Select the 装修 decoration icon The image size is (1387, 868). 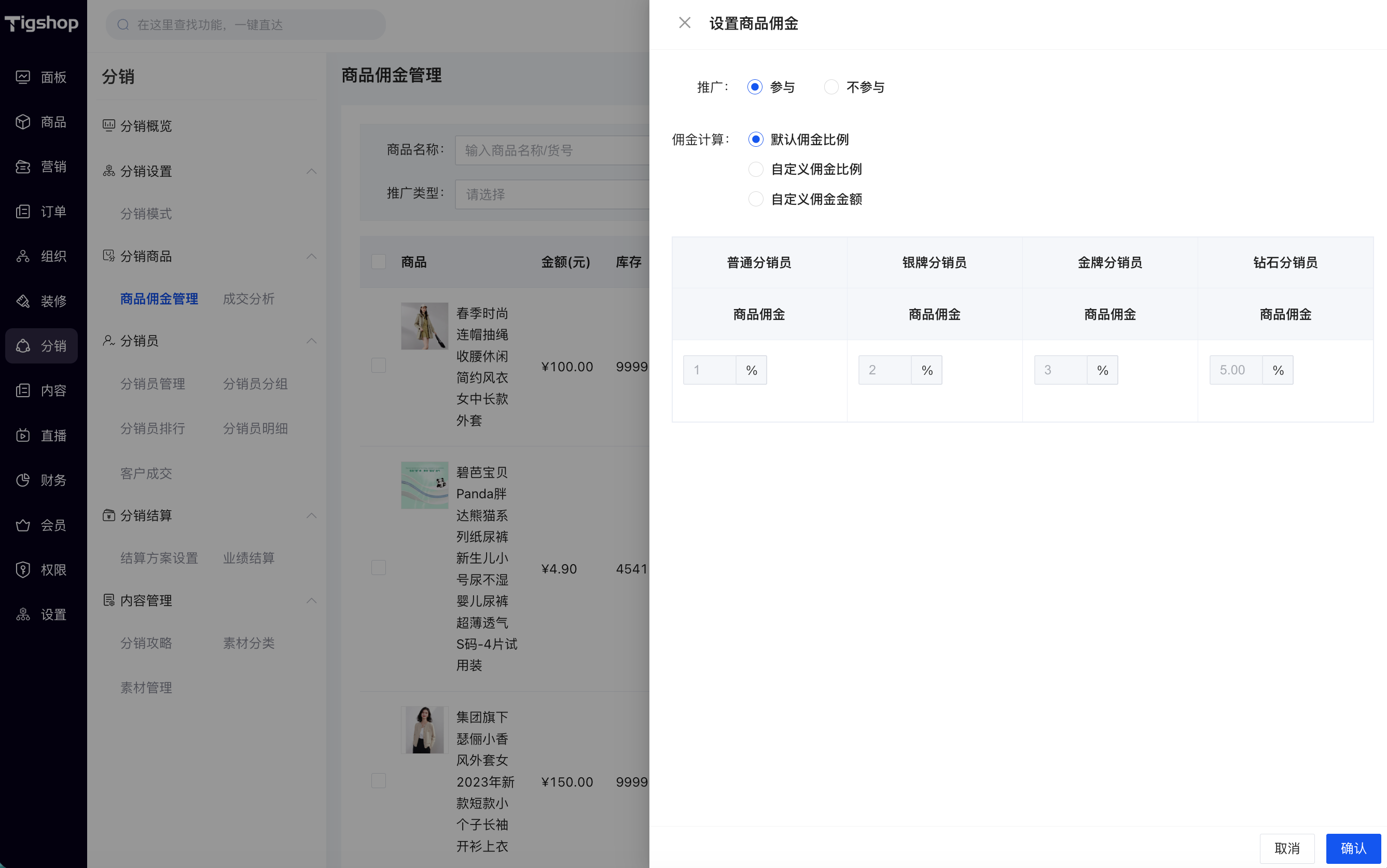pos(23,301)
